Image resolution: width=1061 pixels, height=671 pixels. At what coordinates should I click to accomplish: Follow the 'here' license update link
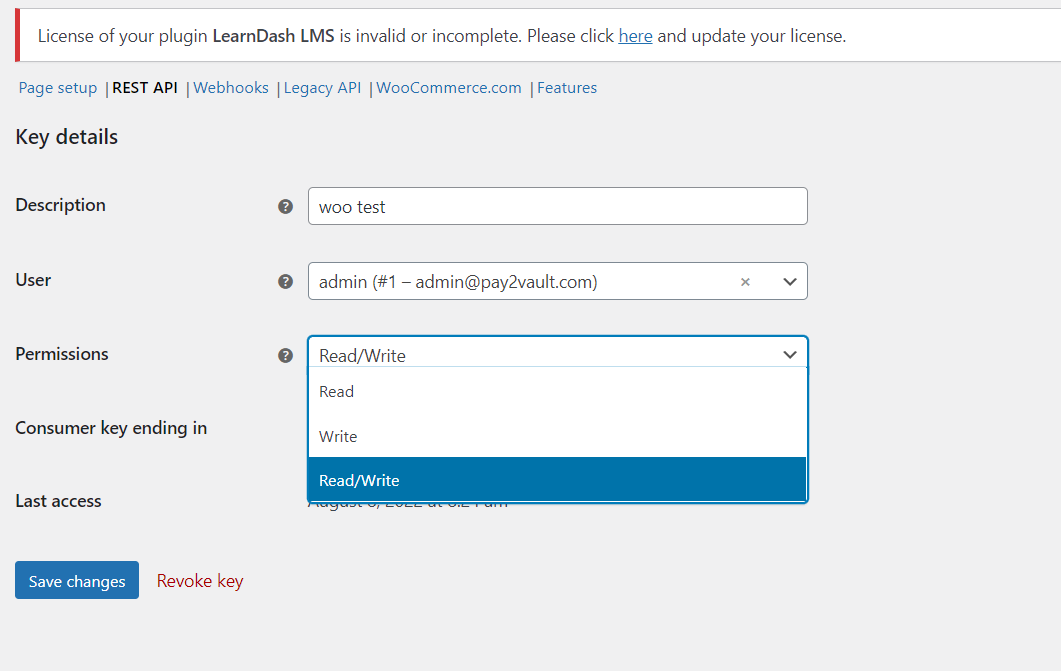click(x=635, y=36)
